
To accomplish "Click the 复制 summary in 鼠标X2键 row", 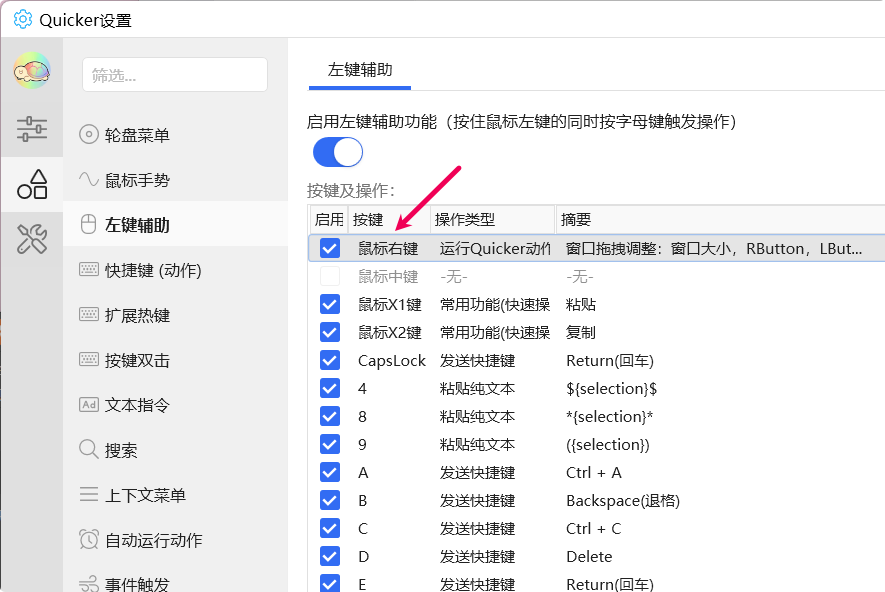I will tap(581, 332).
